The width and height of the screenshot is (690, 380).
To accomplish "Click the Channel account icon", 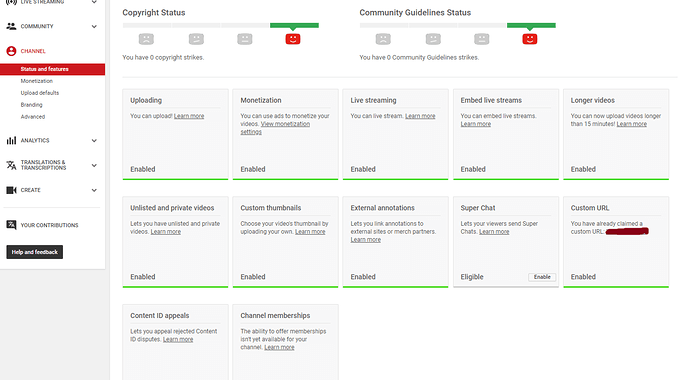I will [11, 51].
